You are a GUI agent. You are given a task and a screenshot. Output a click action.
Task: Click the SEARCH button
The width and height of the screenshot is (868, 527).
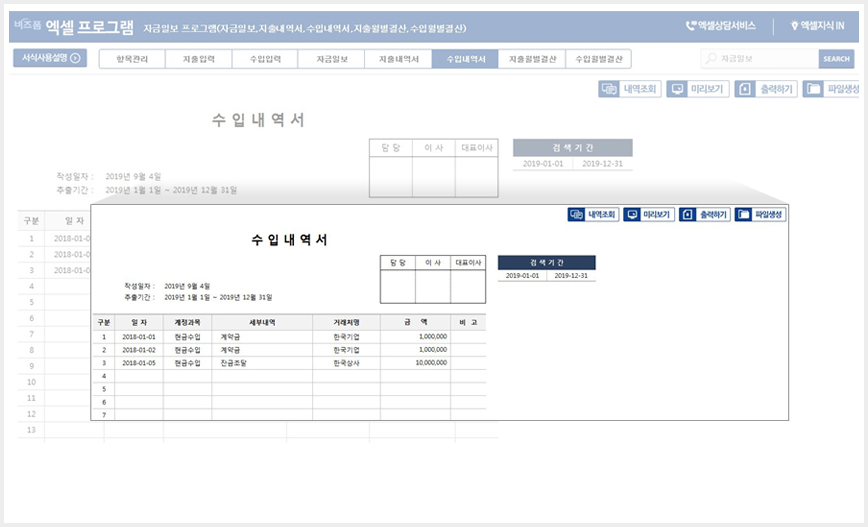836,59
